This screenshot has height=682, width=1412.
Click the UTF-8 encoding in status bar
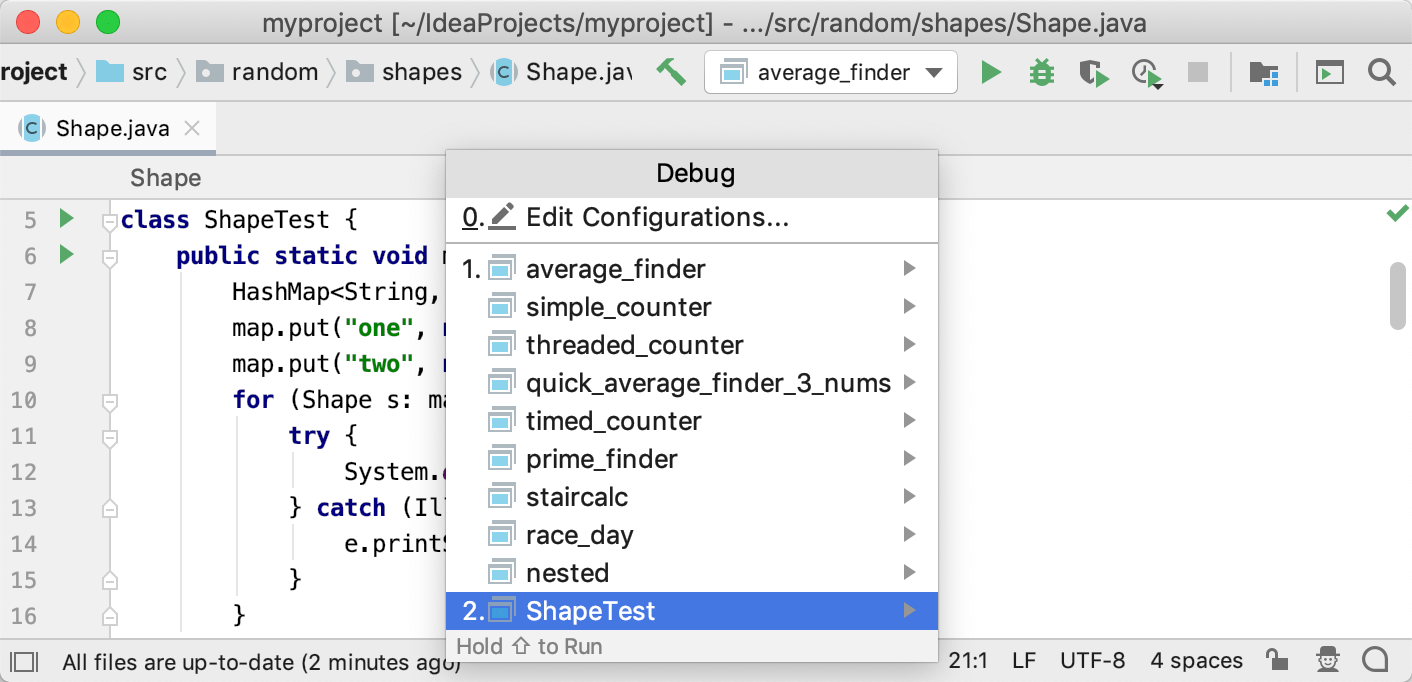[1092, 660]
